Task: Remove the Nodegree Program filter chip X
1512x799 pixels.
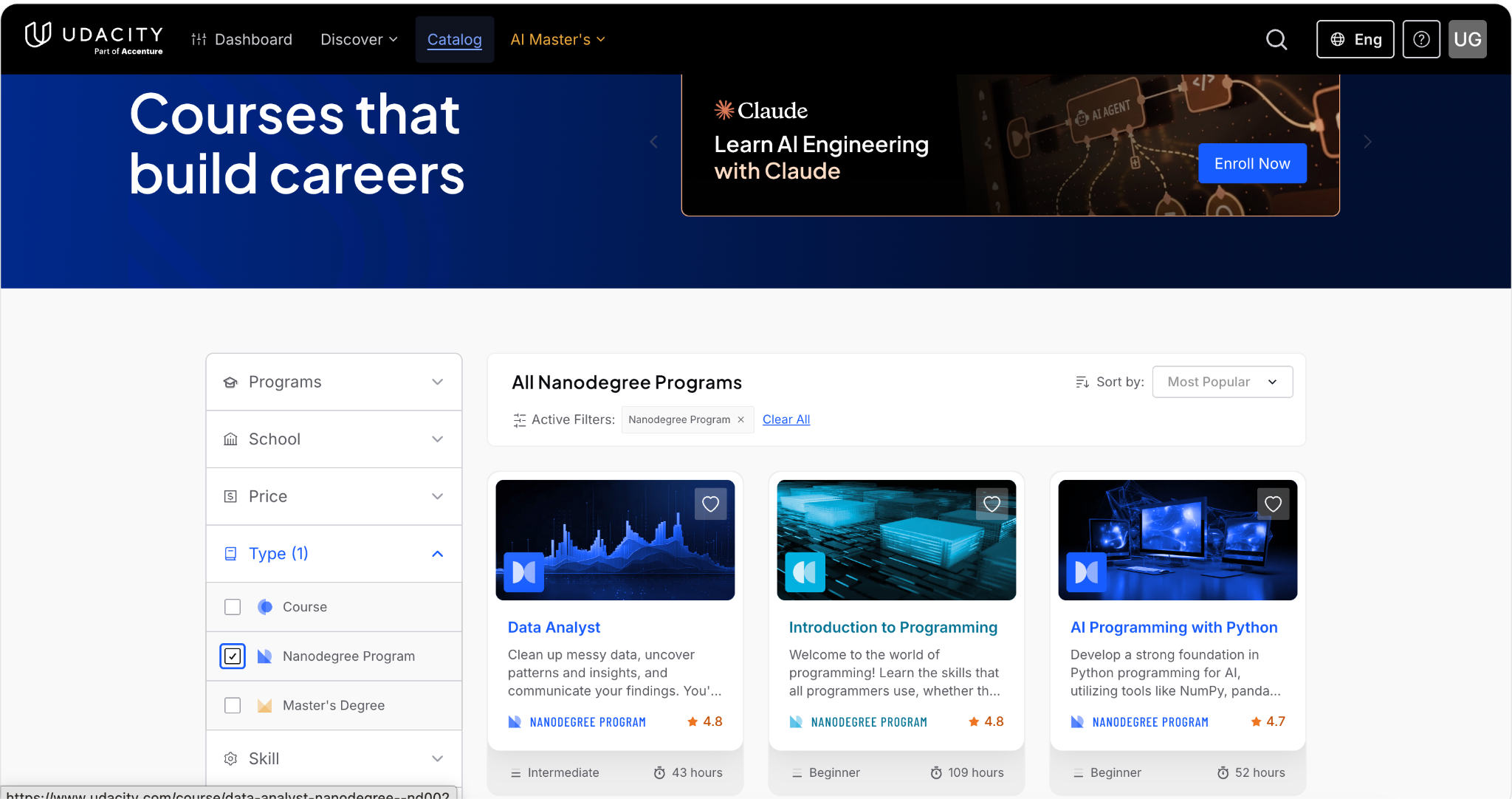Action: pyautogui.click(x=740, y=419)
